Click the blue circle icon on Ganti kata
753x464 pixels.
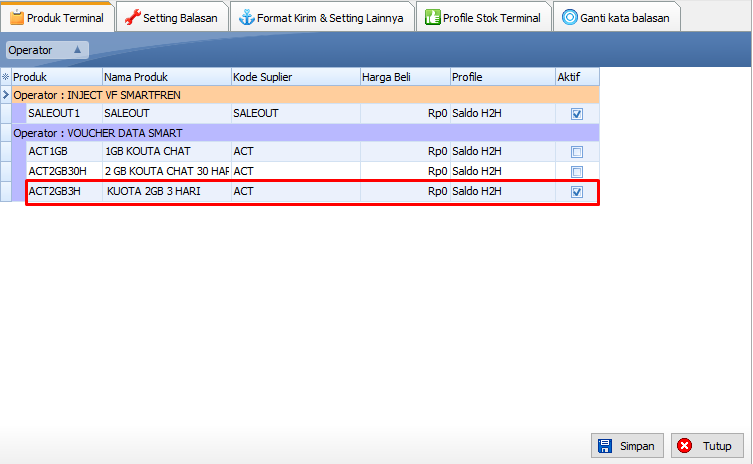point(570,18)
